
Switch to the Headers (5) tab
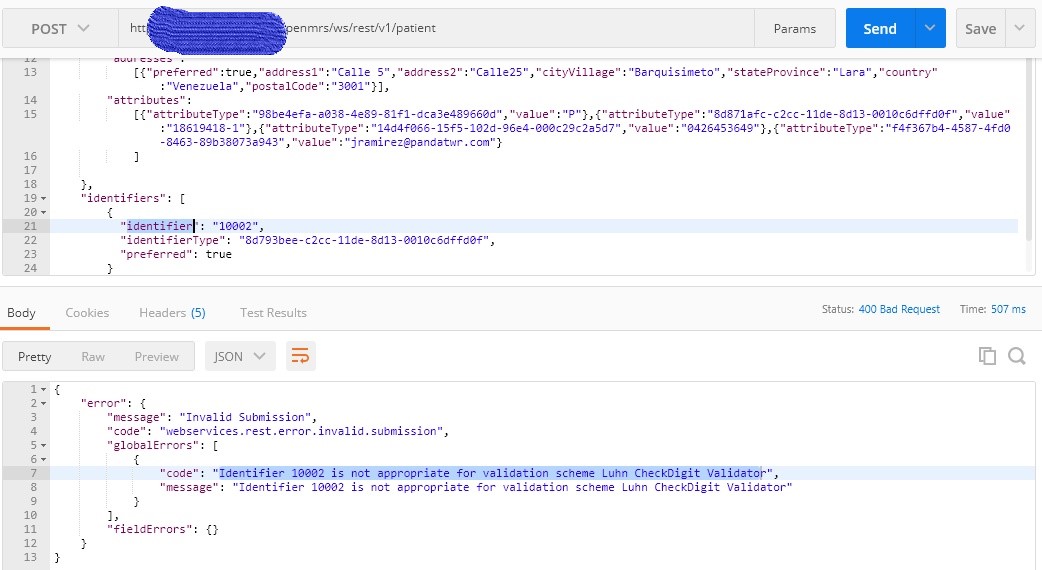click(172, 313)
